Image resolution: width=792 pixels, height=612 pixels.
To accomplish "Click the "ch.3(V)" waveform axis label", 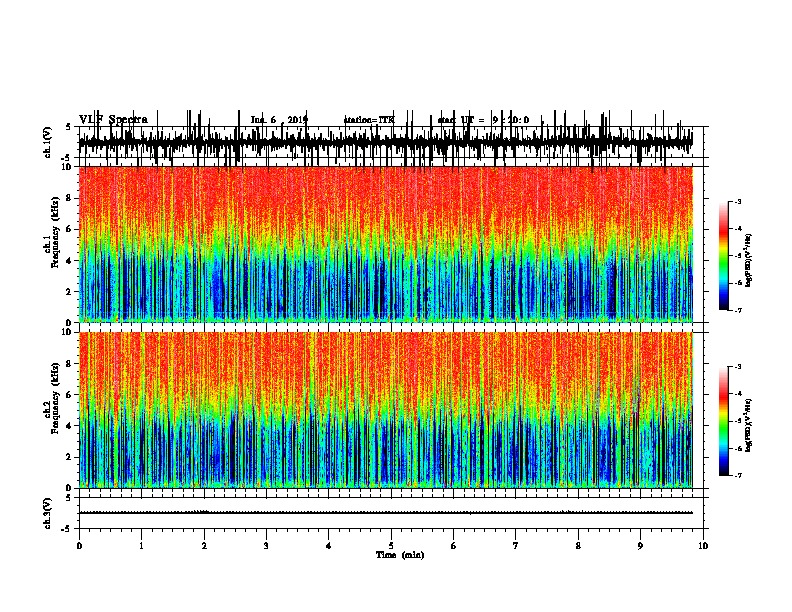I will click(x=48, y=513).
